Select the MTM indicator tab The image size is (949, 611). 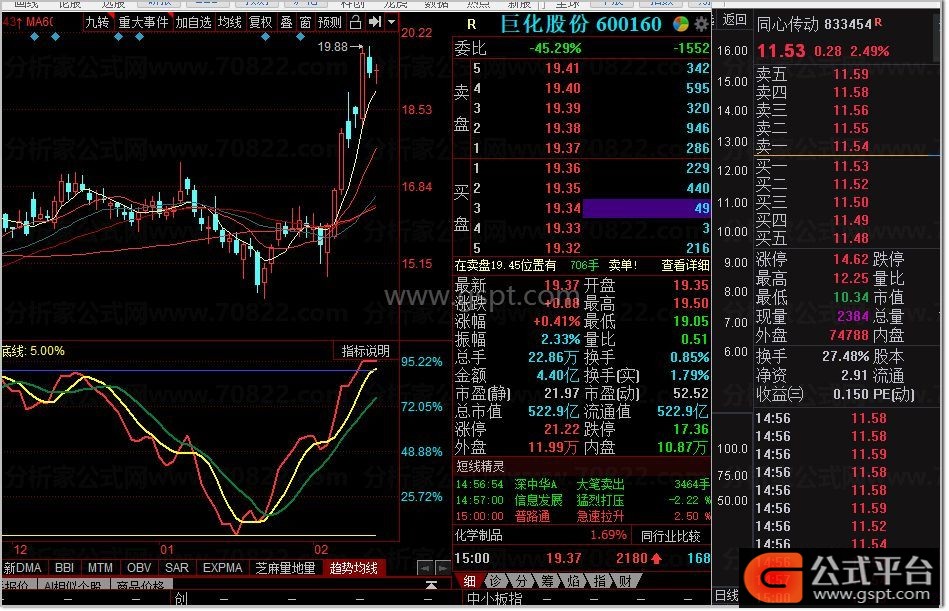(x=100, y=568)
